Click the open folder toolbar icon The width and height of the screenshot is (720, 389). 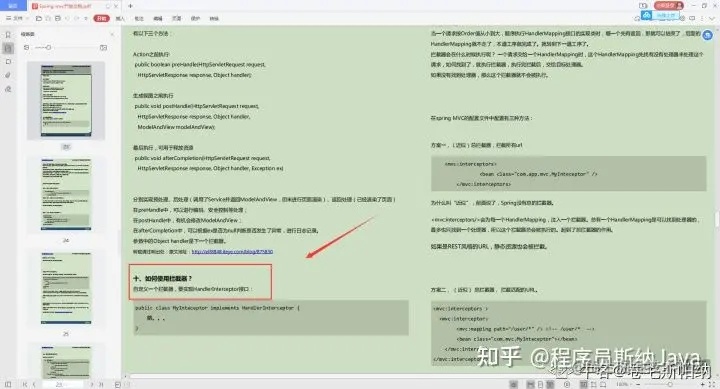click(39, 18)
